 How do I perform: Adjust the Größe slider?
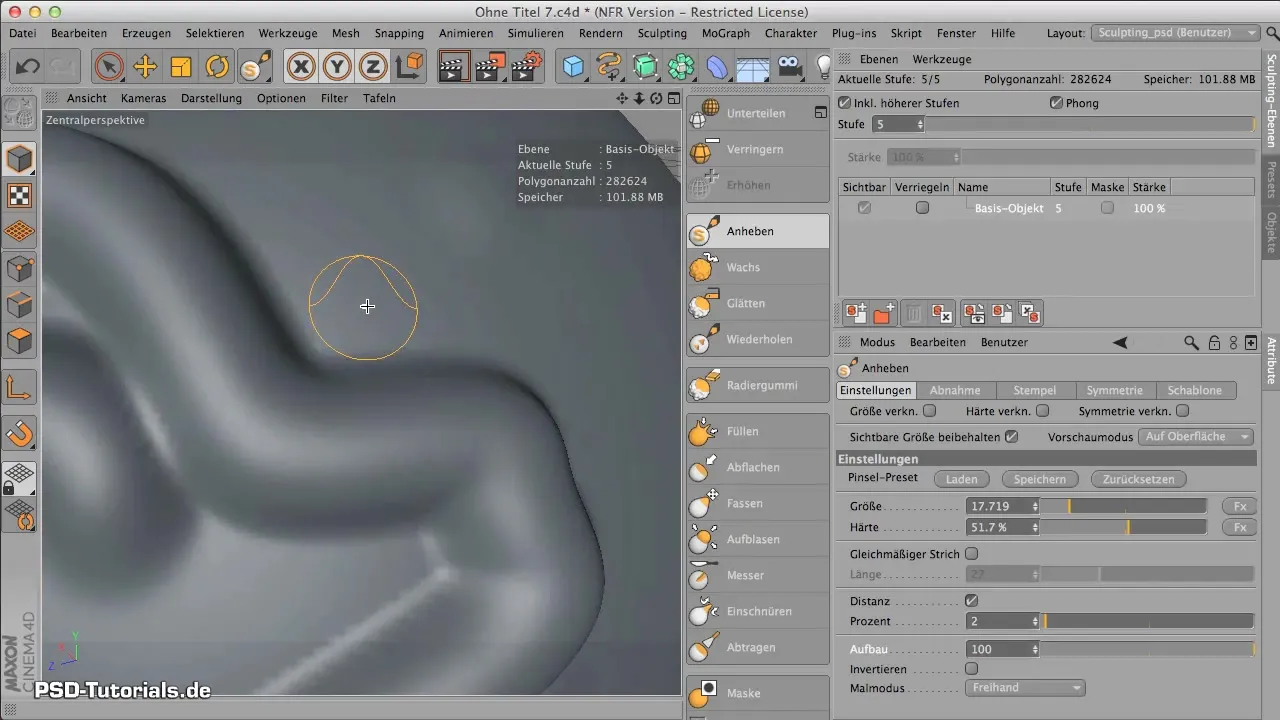[x=1125, y=507]
